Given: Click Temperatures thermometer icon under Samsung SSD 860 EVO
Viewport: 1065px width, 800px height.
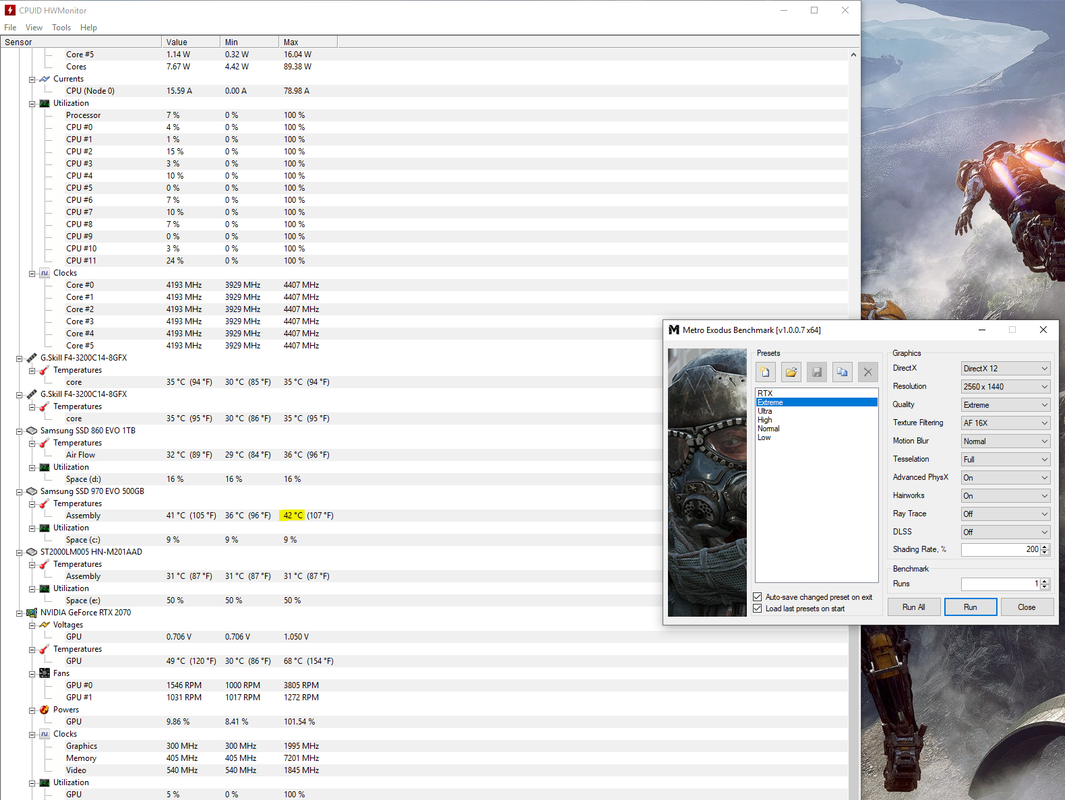Looking at the screenshot, I should (x=44, y=443).
